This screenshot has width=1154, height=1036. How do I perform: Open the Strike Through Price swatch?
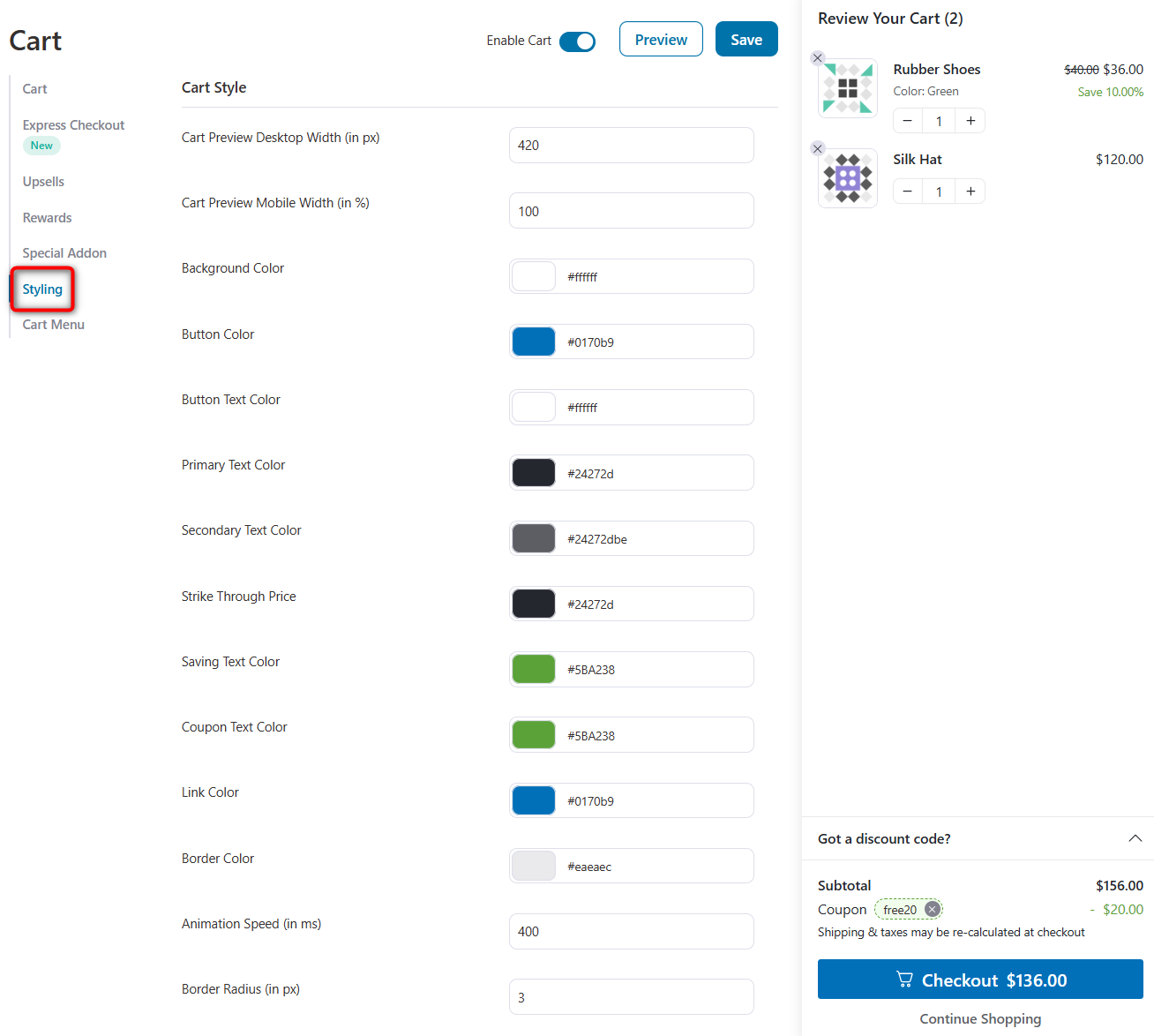click(x=534, y=604)
